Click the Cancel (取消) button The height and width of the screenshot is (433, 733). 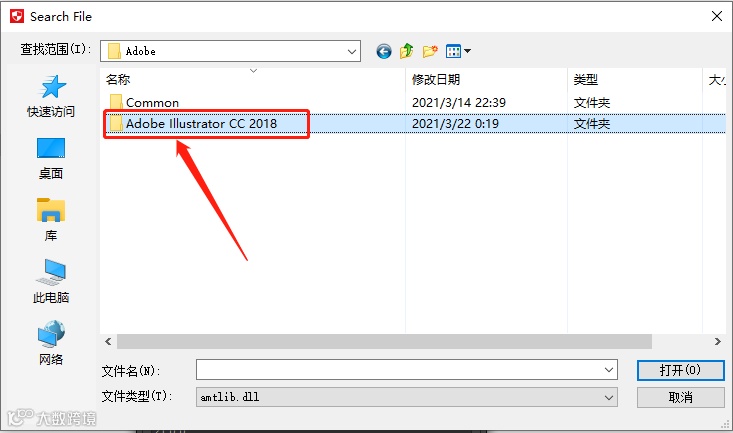[681, 397]
